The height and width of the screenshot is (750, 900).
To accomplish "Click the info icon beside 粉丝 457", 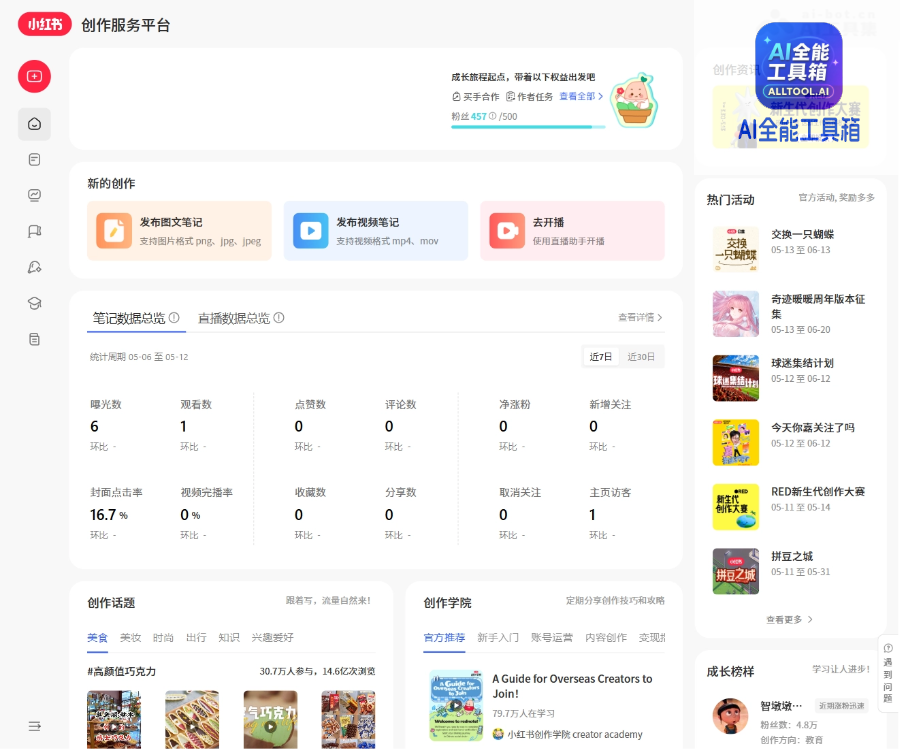I will pos(492,116).
